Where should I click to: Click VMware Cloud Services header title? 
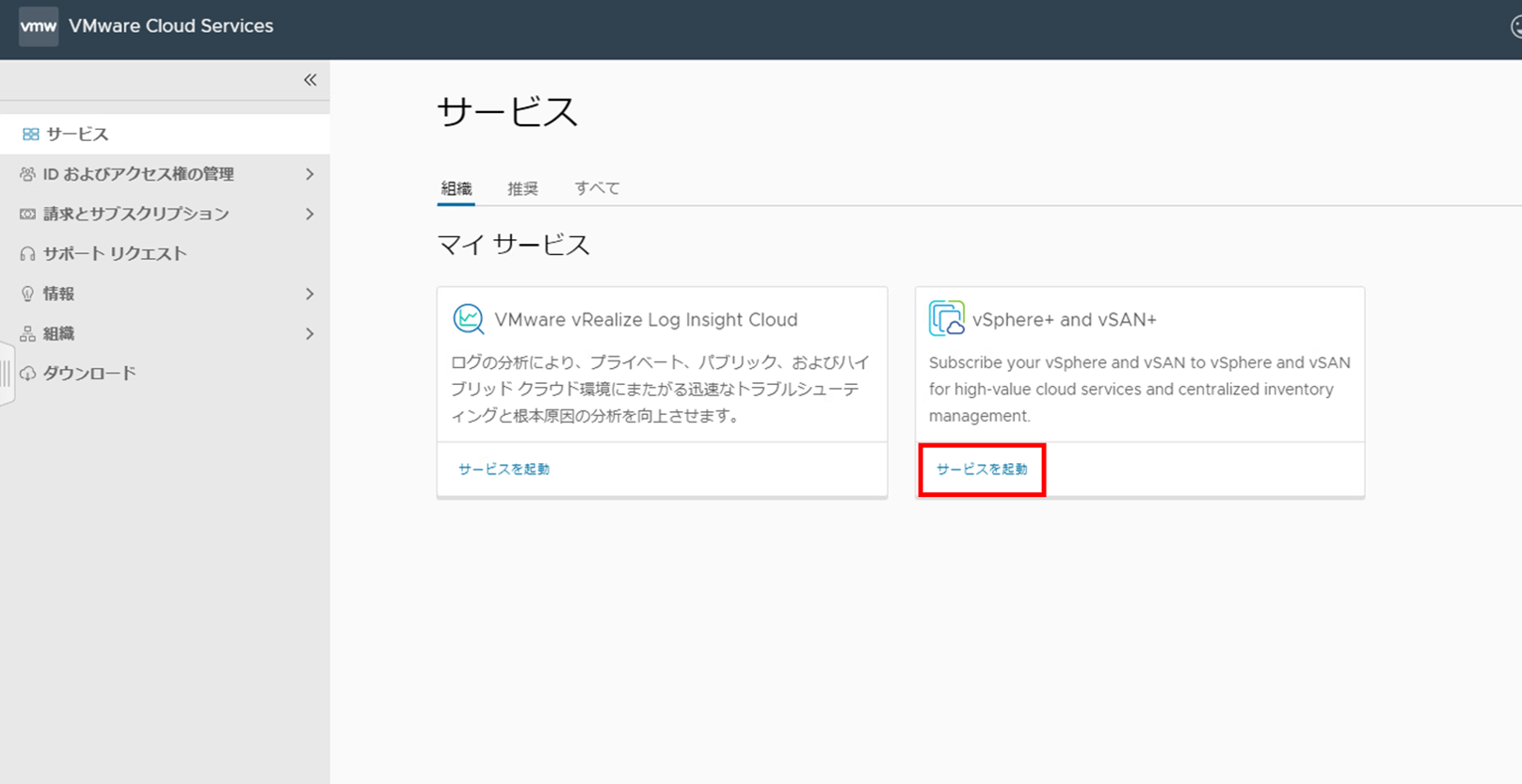tap(171, 26)
